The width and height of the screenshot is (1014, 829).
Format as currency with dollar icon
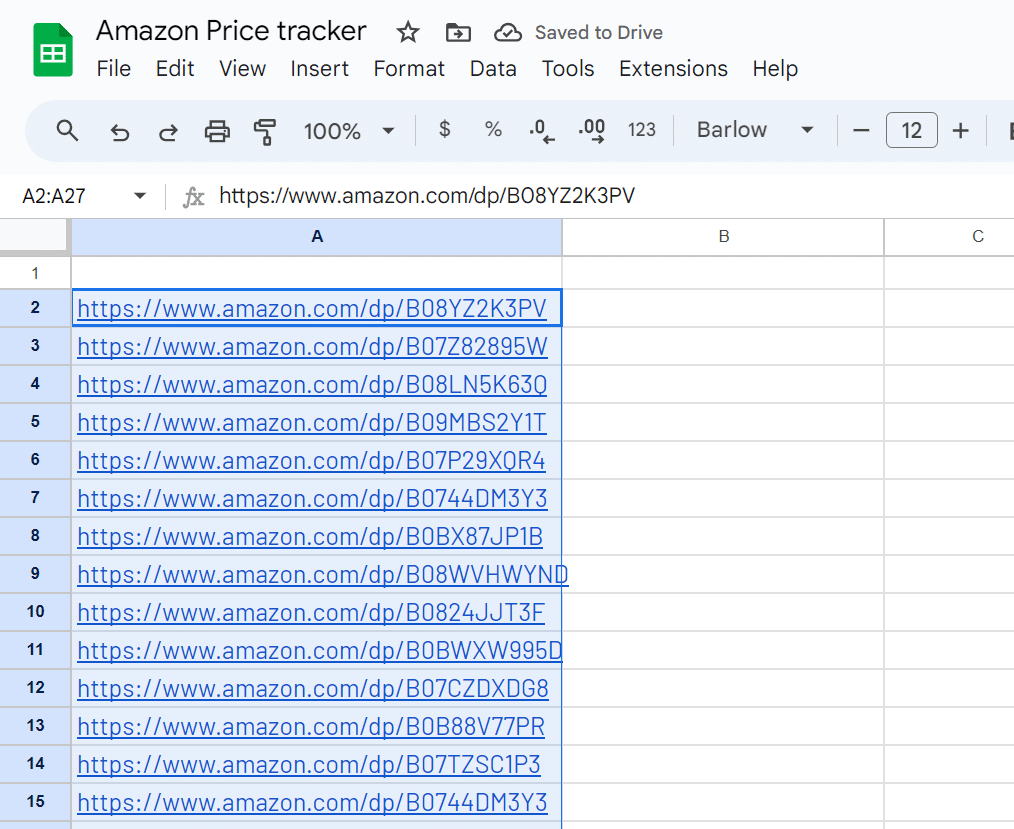point(445,130)
